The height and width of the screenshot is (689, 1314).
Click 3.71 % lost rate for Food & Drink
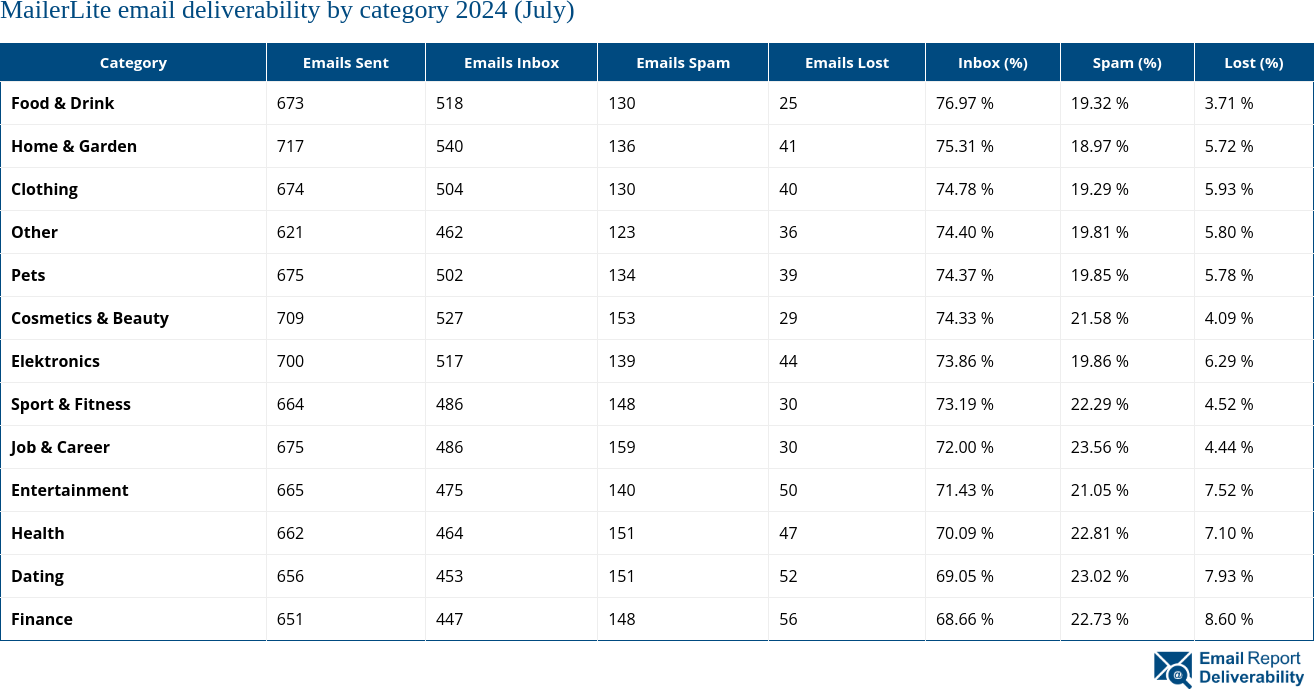(1229, 103)
